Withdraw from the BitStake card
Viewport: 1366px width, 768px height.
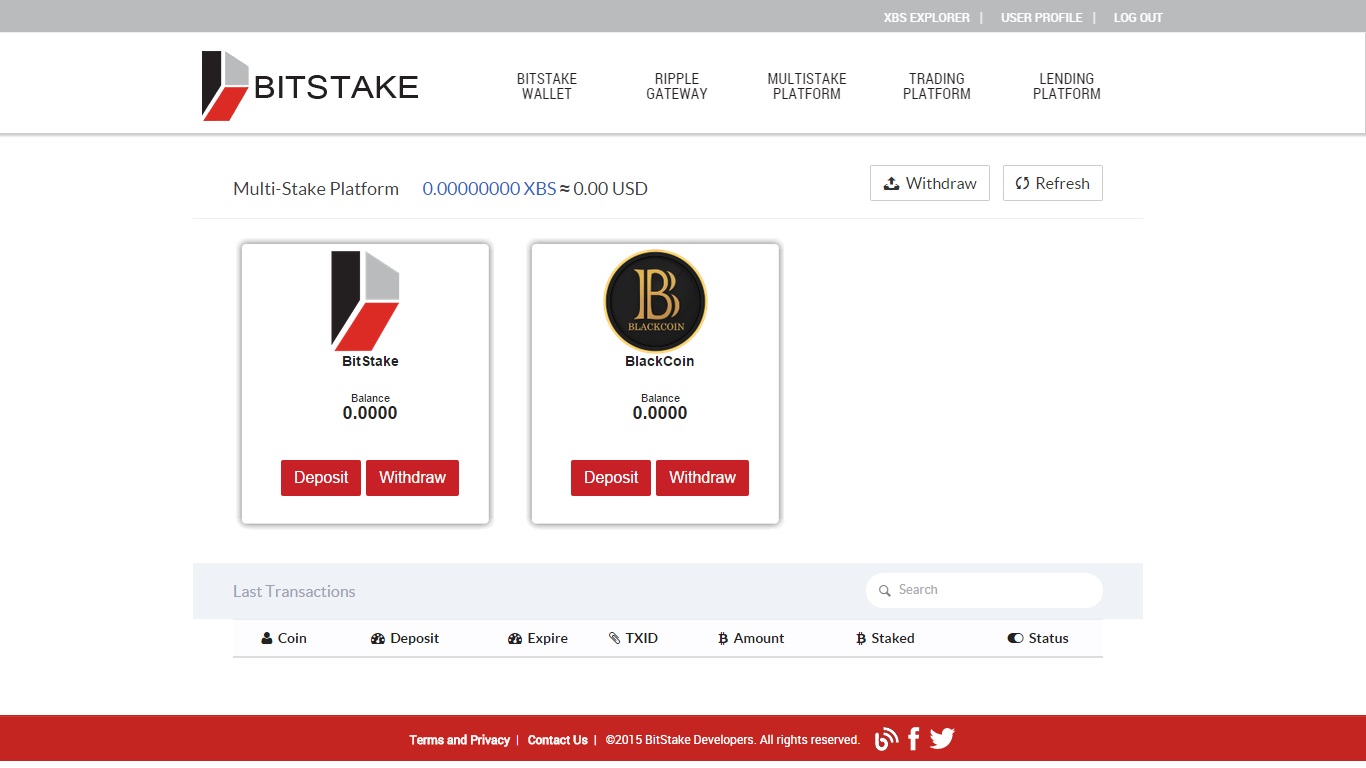point(412,478)
